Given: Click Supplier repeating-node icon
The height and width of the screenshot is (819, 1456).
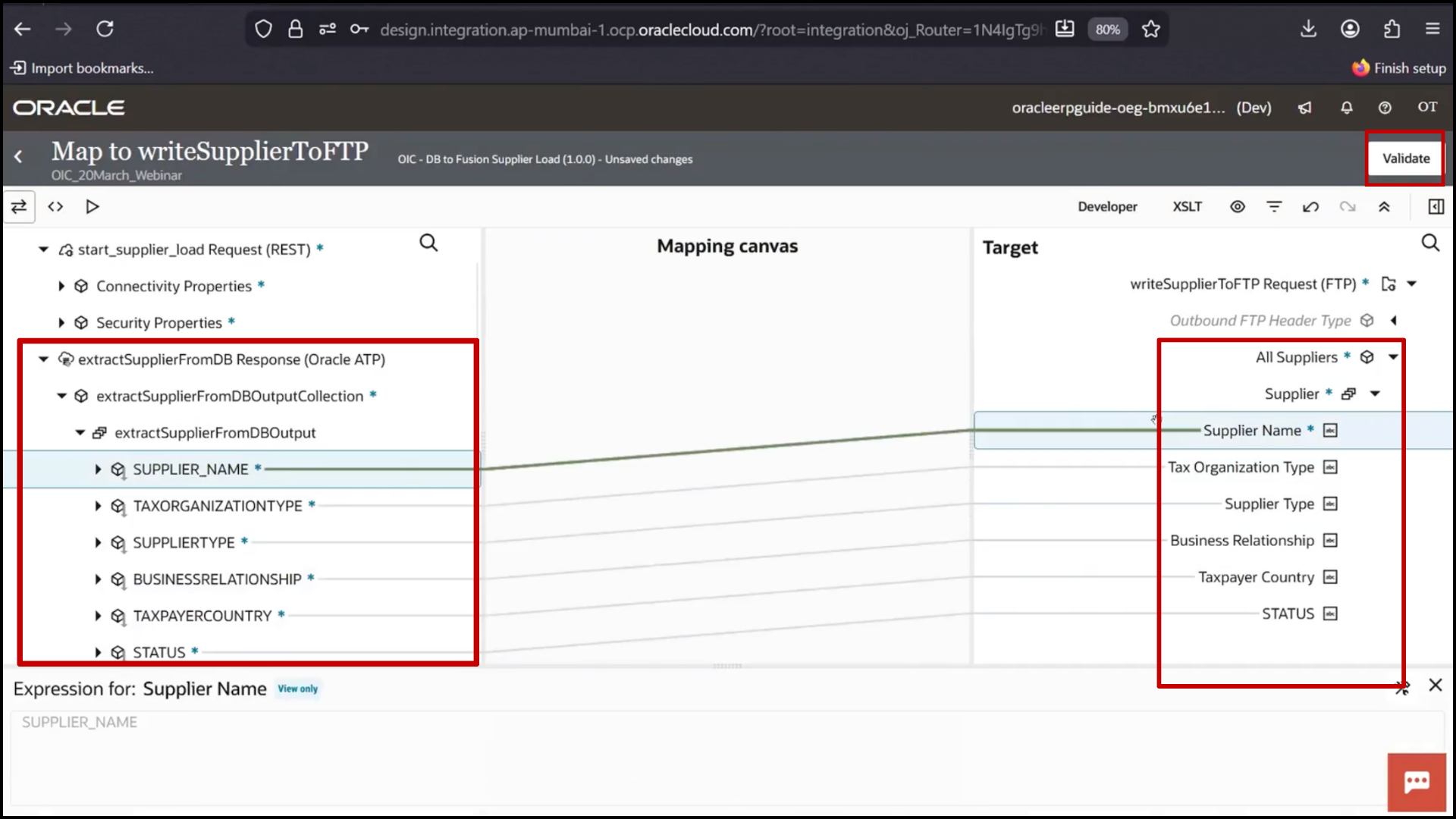Looking at the screenshot, I should (x=1348, y=394).
